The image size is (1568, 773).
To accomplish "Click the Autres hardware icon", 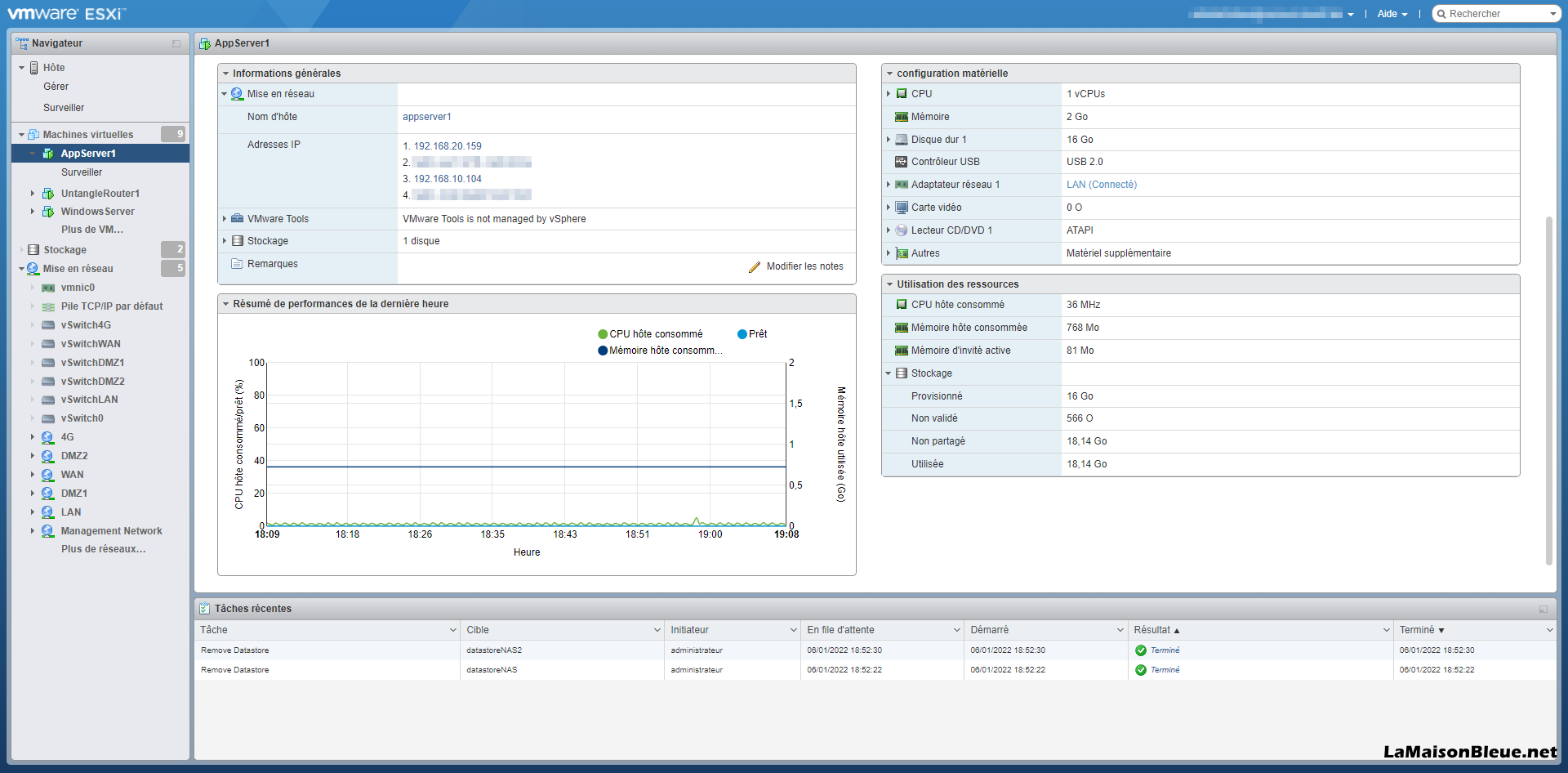I will 902,253.
